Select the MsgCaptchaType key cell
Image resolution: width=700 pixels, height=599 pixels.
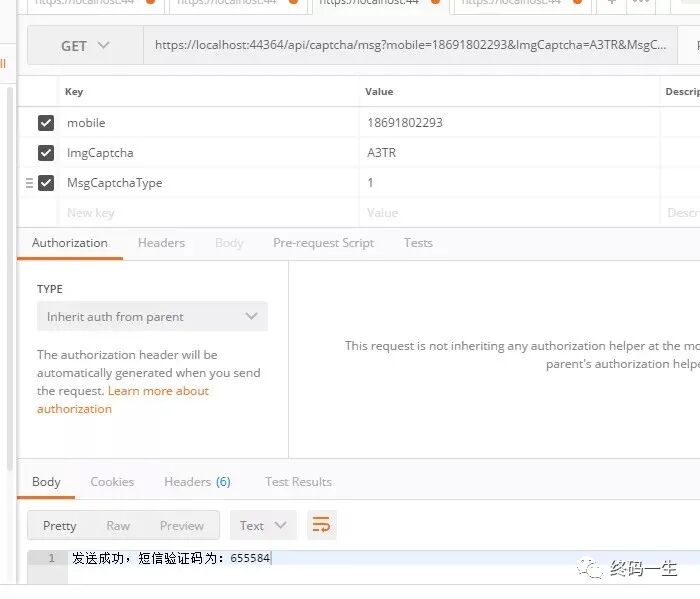pyautogui.click(x=209, y=183)
